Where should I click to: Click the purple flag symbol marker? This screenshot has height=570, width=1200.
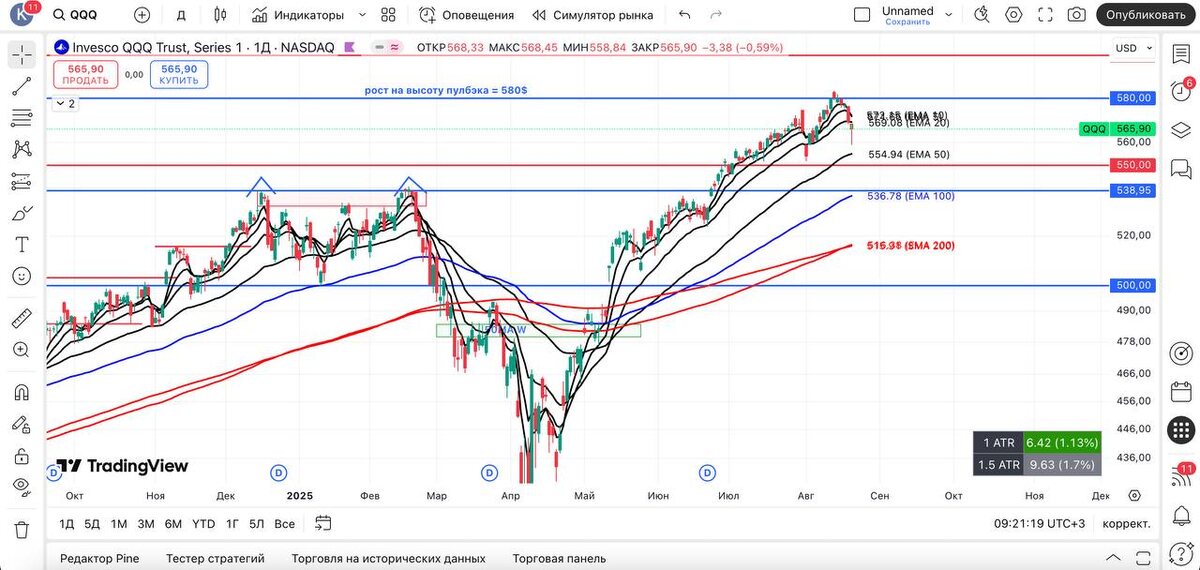pos(349,47)
